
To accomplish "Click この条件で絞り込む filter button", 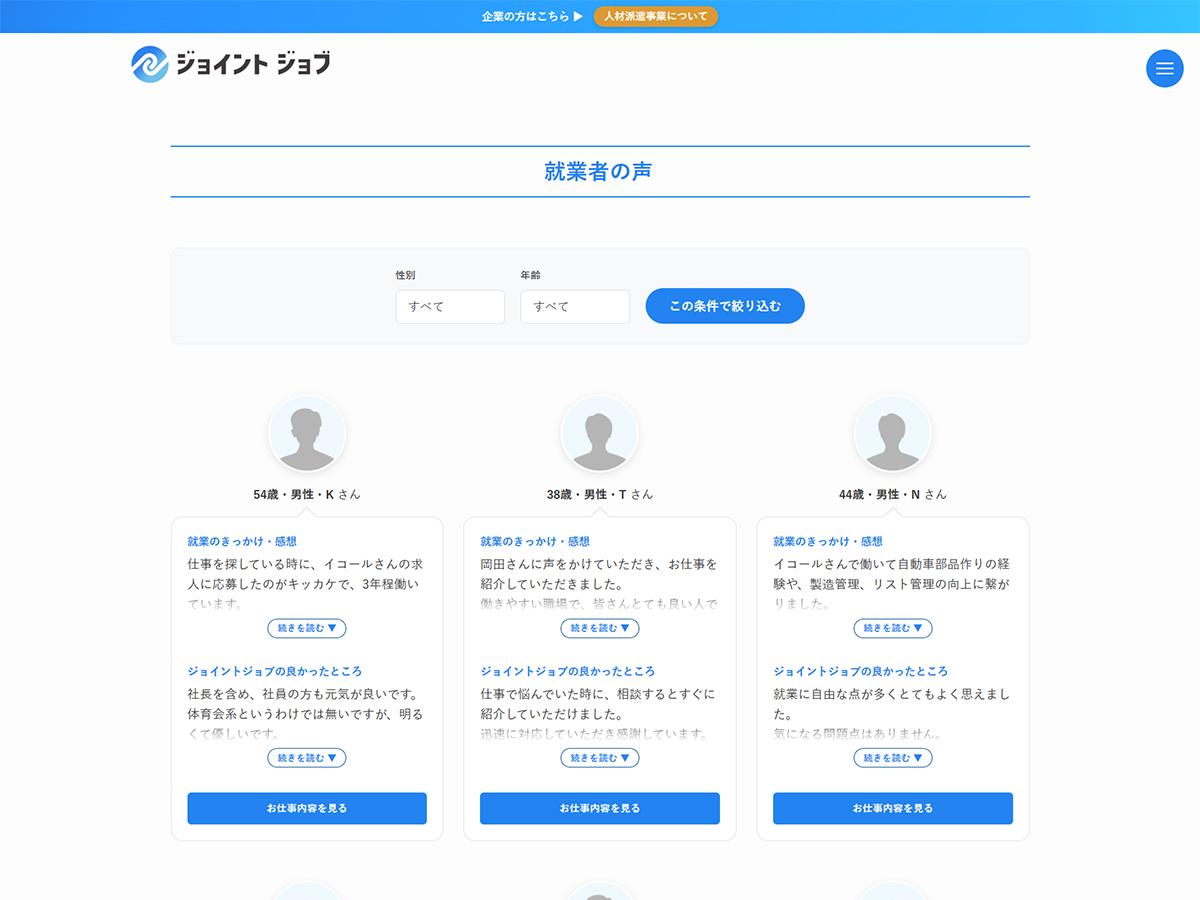I will [725, 306].
